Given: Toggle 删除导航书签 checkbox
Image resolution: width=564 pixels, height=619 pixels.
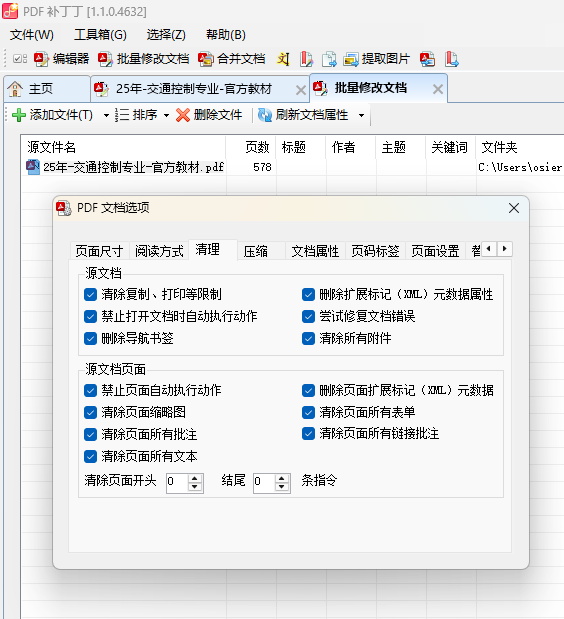Looking at the screenshot, I should click(x=90, y=338).
